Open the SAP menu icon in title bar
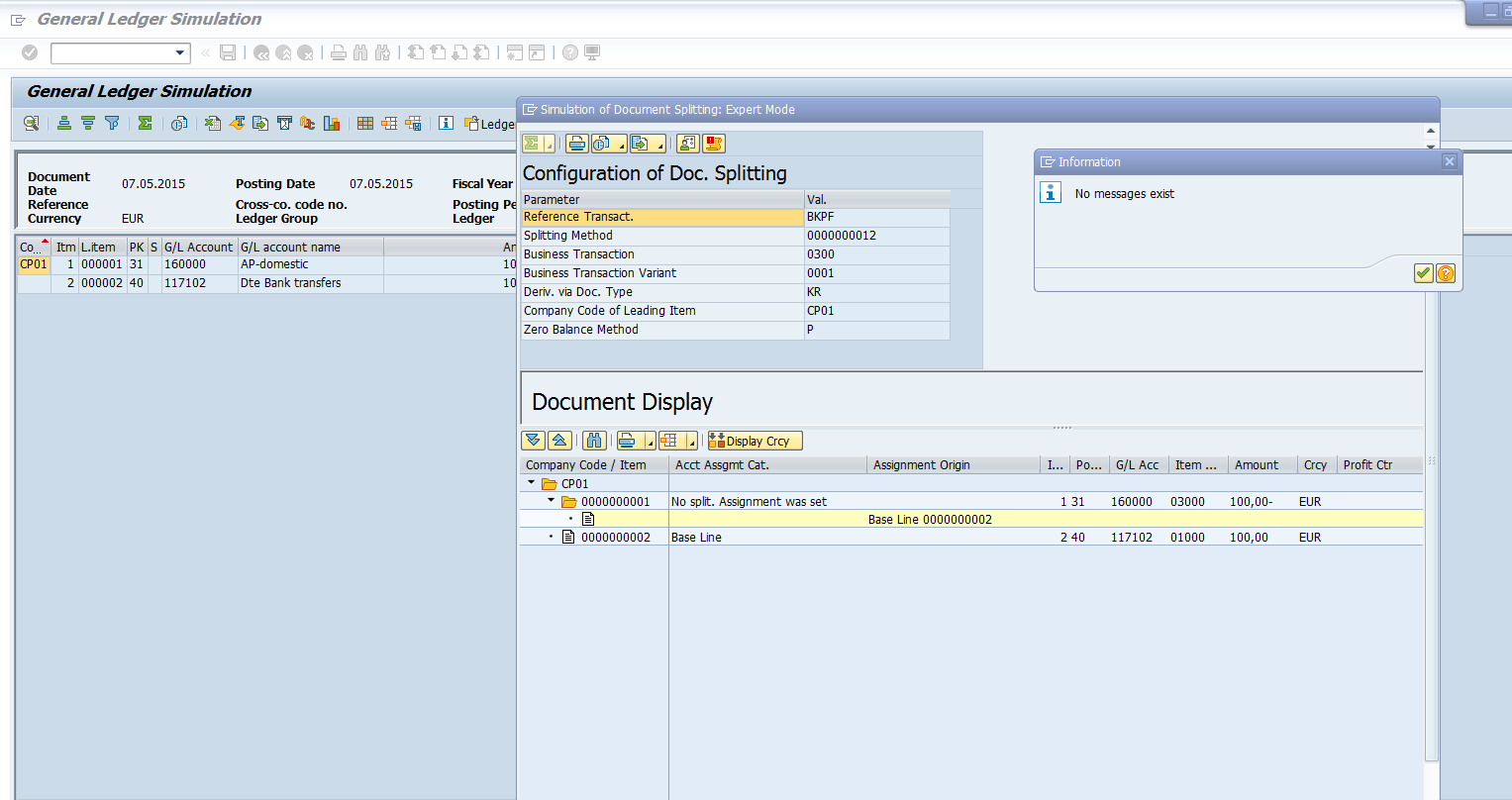The image size is (1512, 800). [x=18, y=19]
